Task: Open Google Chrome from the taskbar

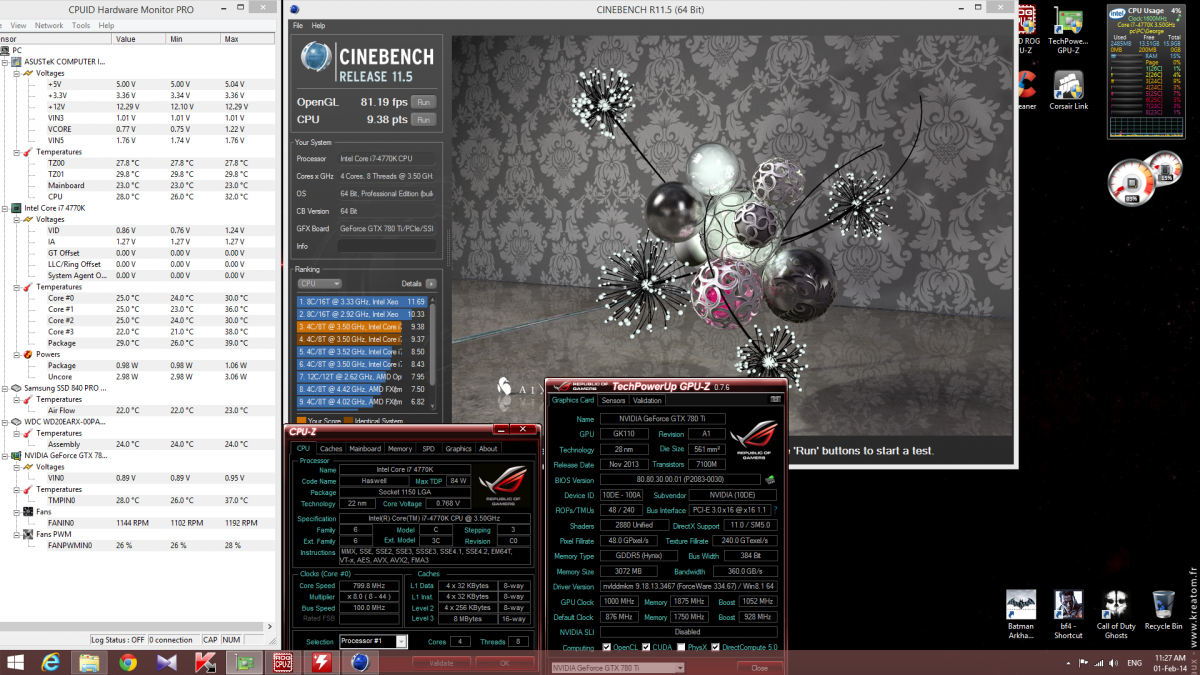Action: coord(128,662)
